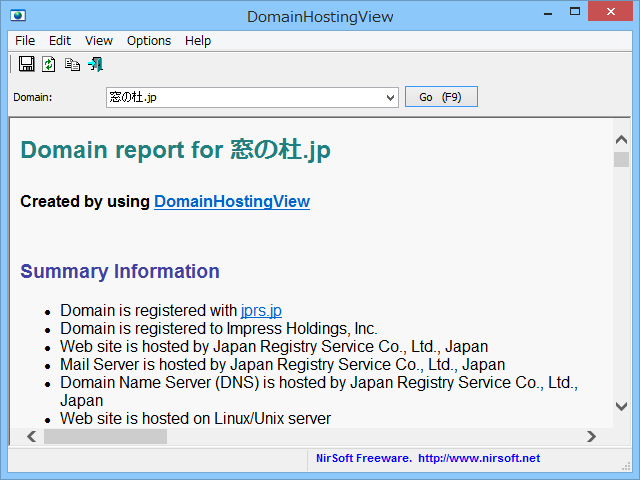Click the vertical scrollbar up arrow
Image resolution: width=640 pixels, height=480 pixels.
pyautogui.click(x=621, y=140)
